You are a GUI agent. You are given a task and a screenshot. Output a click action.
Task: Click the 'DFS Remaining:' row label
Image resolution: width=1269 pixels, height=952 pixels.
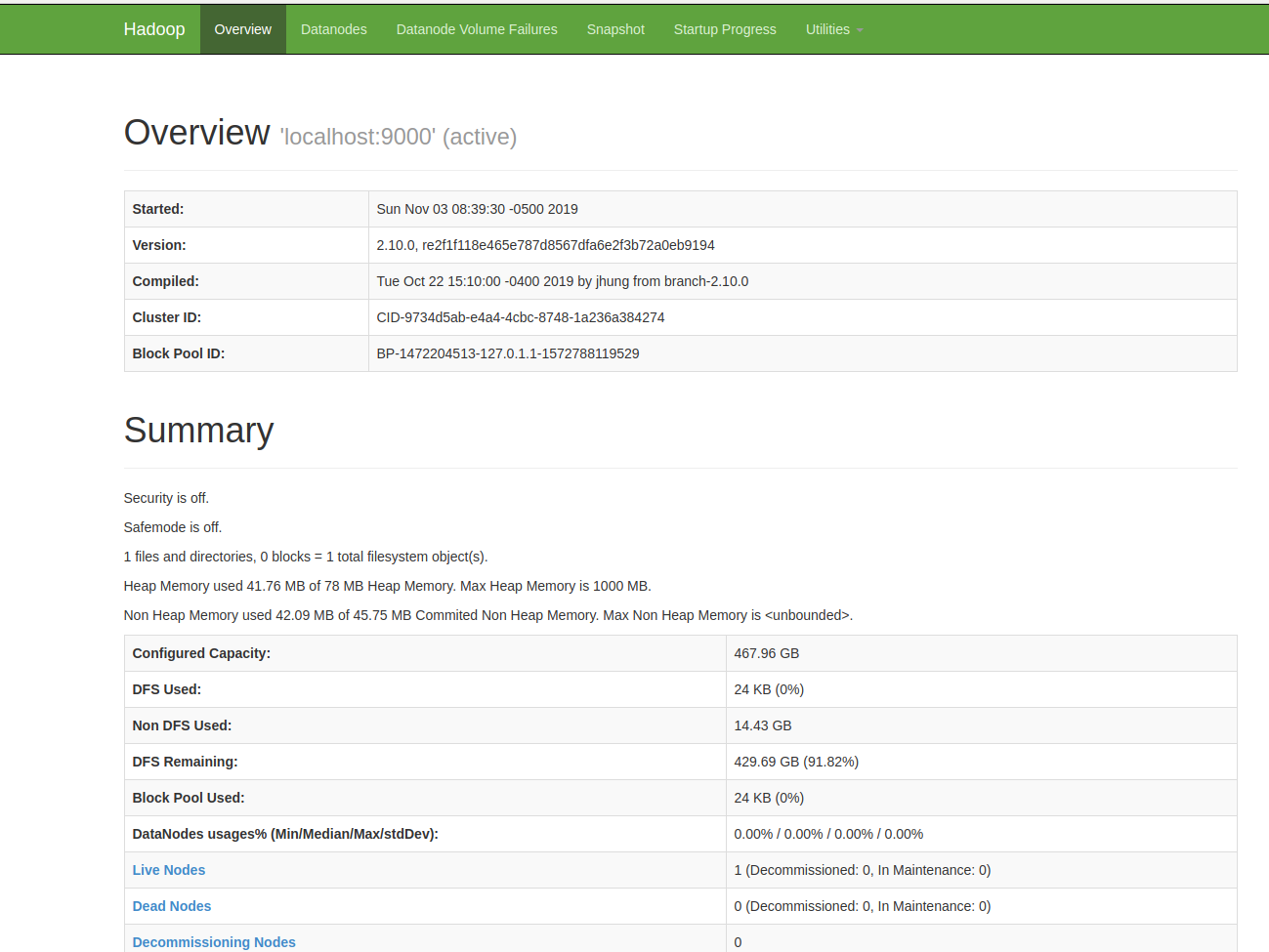pos(186,762)
